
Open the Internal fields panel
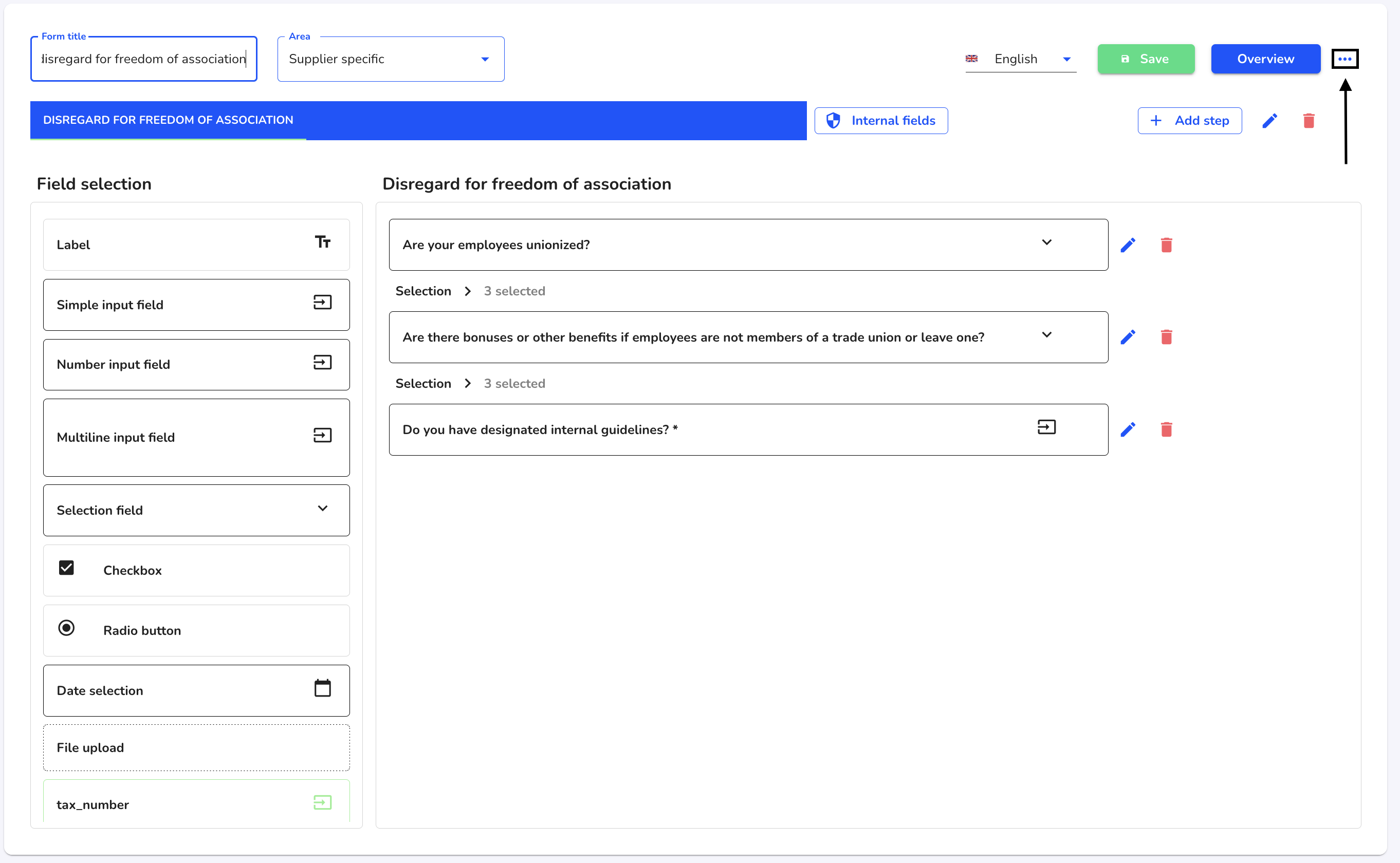pyautogui.click(x=880, y=120)
